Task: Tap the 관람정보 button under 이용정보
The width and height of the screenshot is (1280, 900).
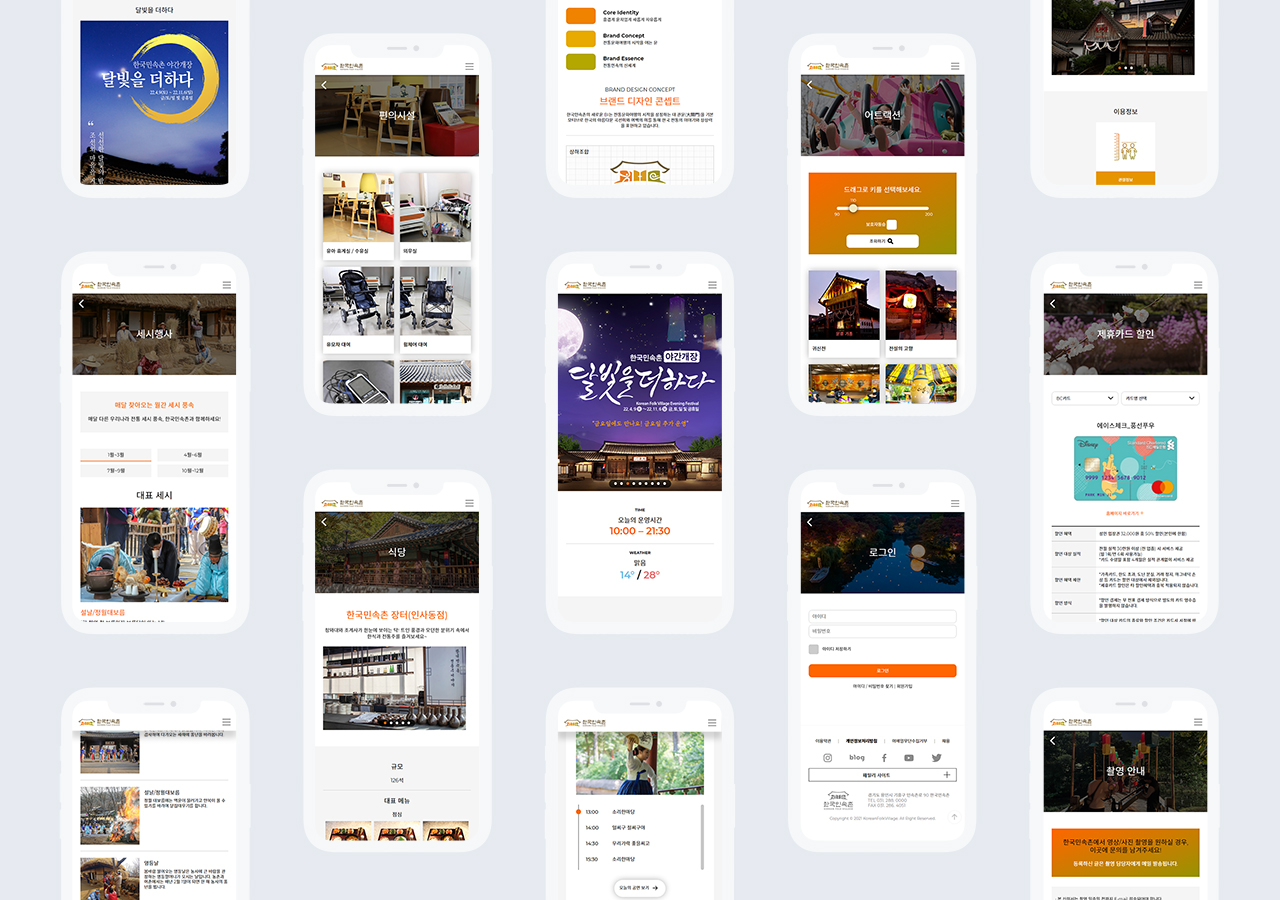Action: (x=1126, y=179)
